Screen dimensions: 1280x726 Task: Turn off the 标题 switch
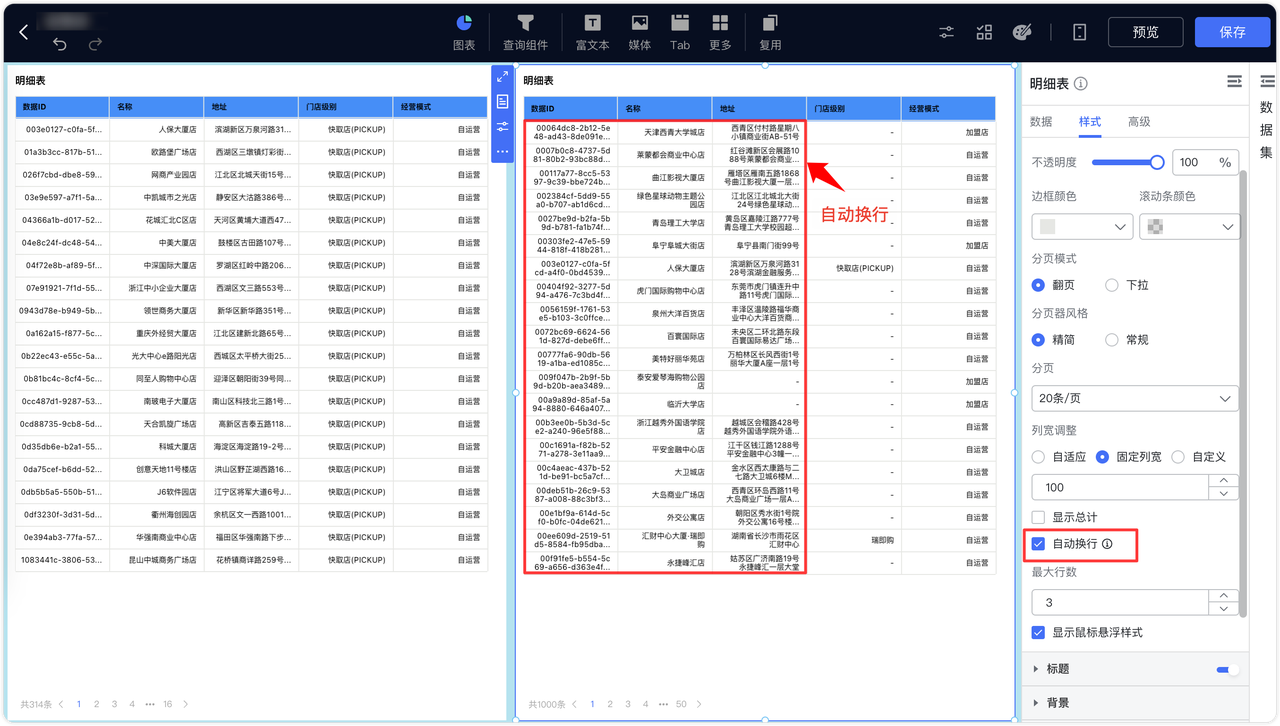tap(1227, 669)
